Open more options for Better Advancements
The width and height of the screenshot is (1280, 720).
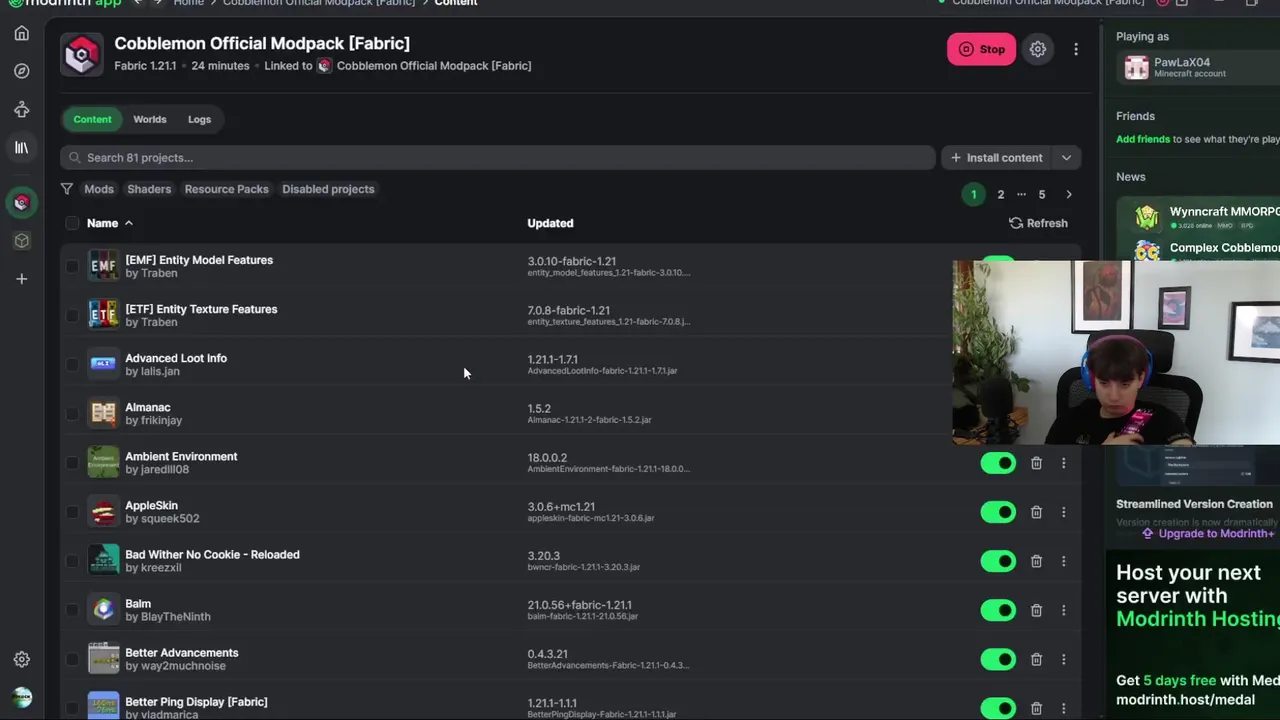coord(1064,659)
